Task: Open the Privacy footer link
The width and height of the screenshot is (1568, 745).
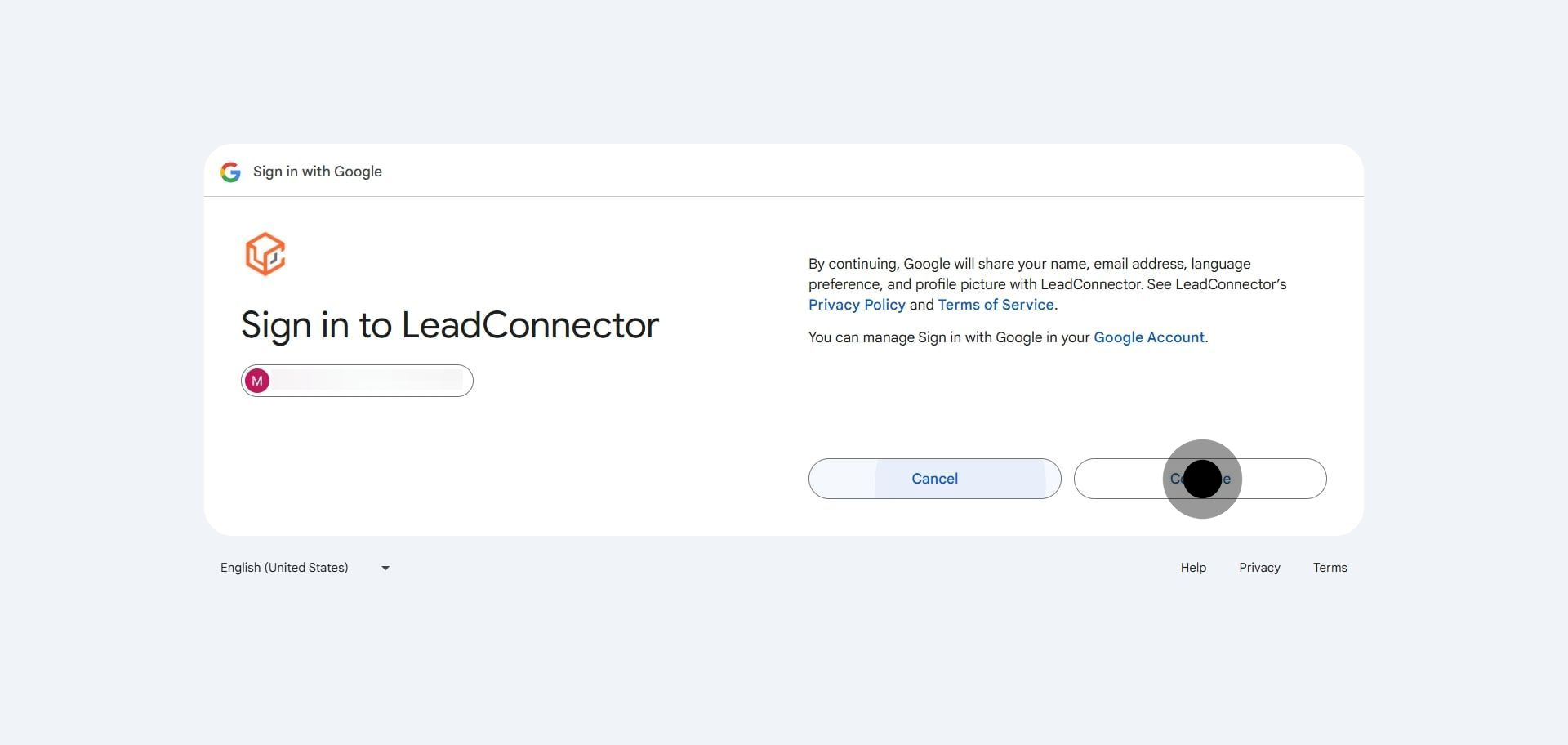Action: click(x=1259, y=568)
